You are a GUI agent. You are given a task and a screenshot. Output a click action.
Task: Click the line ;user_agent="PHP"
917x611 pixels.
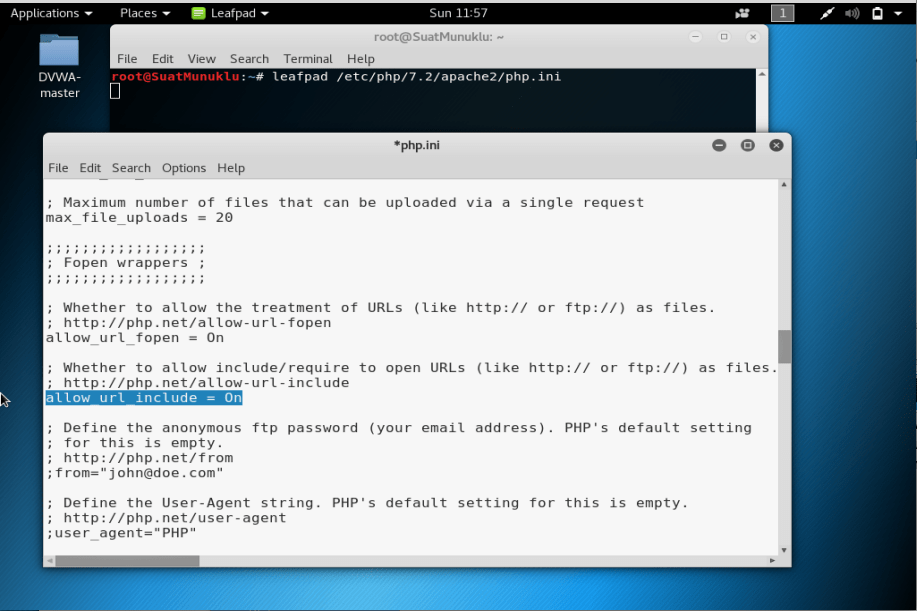(x=121, y=533)
